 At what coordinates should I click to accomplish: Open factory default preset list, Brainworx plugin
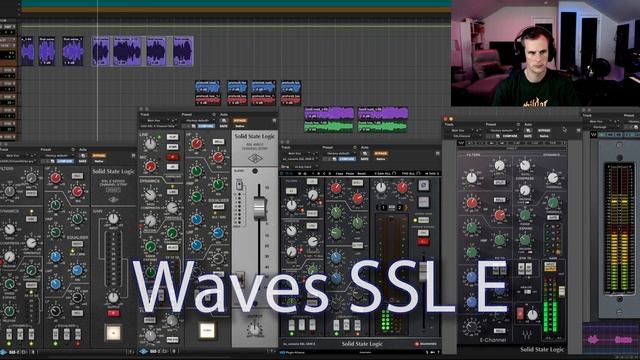point(341,153)
